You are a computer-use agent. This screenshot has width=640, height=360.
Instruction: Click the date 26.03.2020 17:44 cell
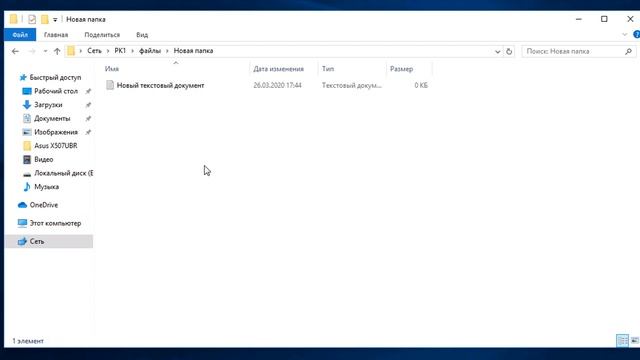278,85
